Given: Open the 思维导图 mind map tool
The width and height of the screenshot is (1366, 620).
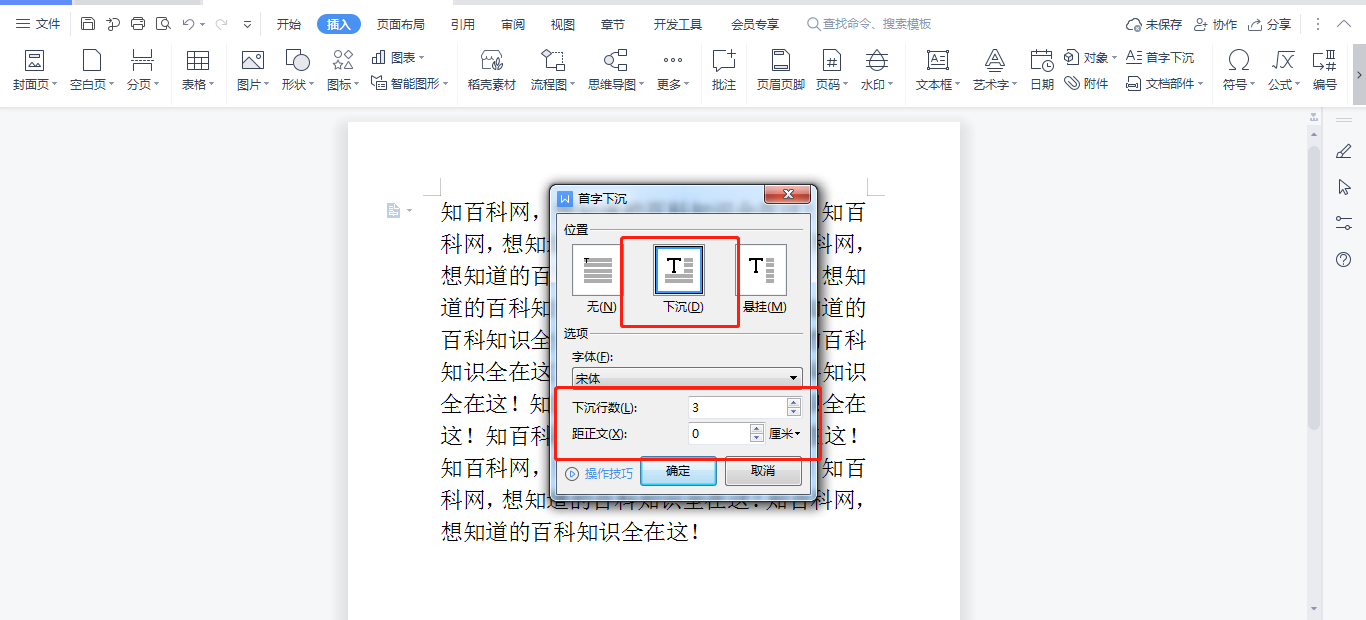Looking at the screenshot, I should pos(616,70).
